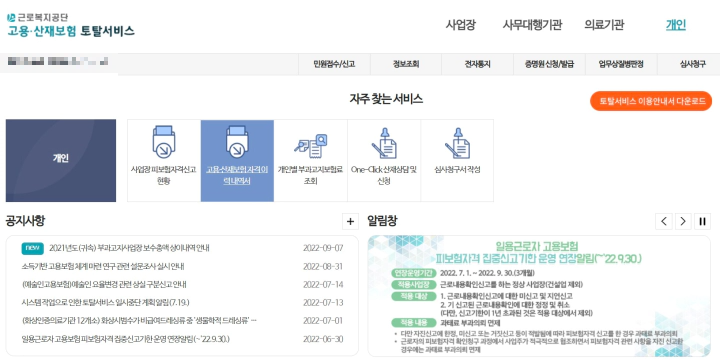The width and height of the screenshot is (720, 361).
Task: Select the 의료기관 top menu
Action: [x=604, y=25]
